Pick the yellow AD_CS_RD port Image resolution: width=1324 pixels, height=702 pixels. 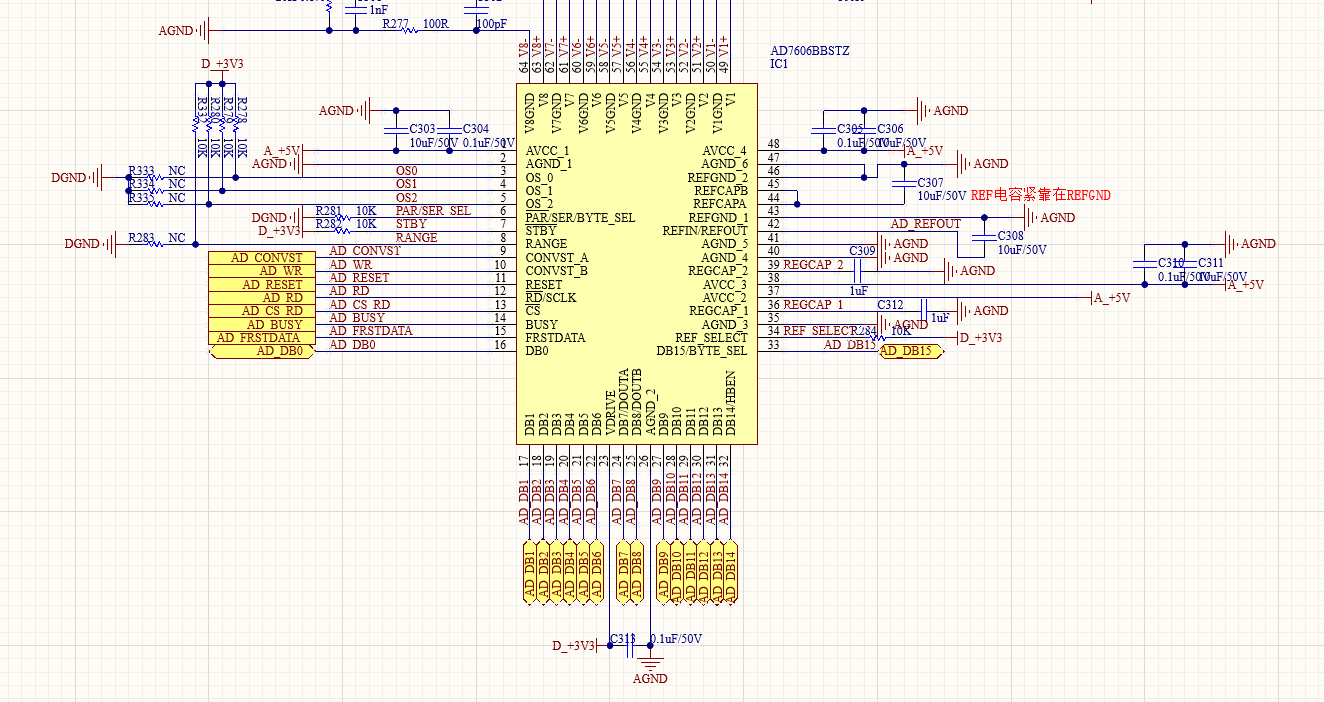(x=261, y=311)
